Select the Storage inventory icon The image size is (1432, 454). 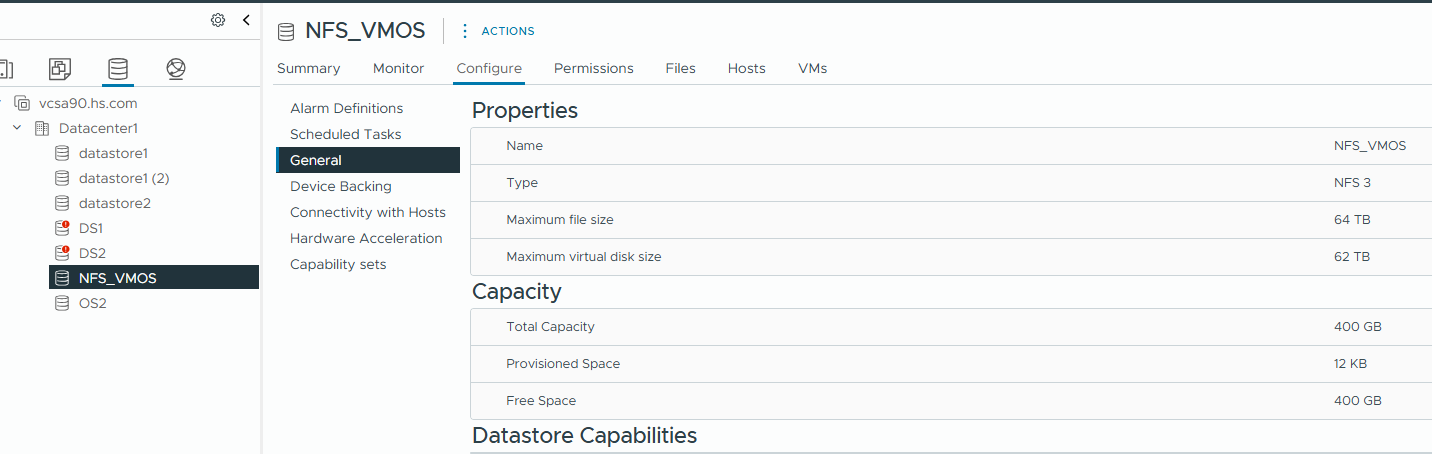[x=118, y=69]
